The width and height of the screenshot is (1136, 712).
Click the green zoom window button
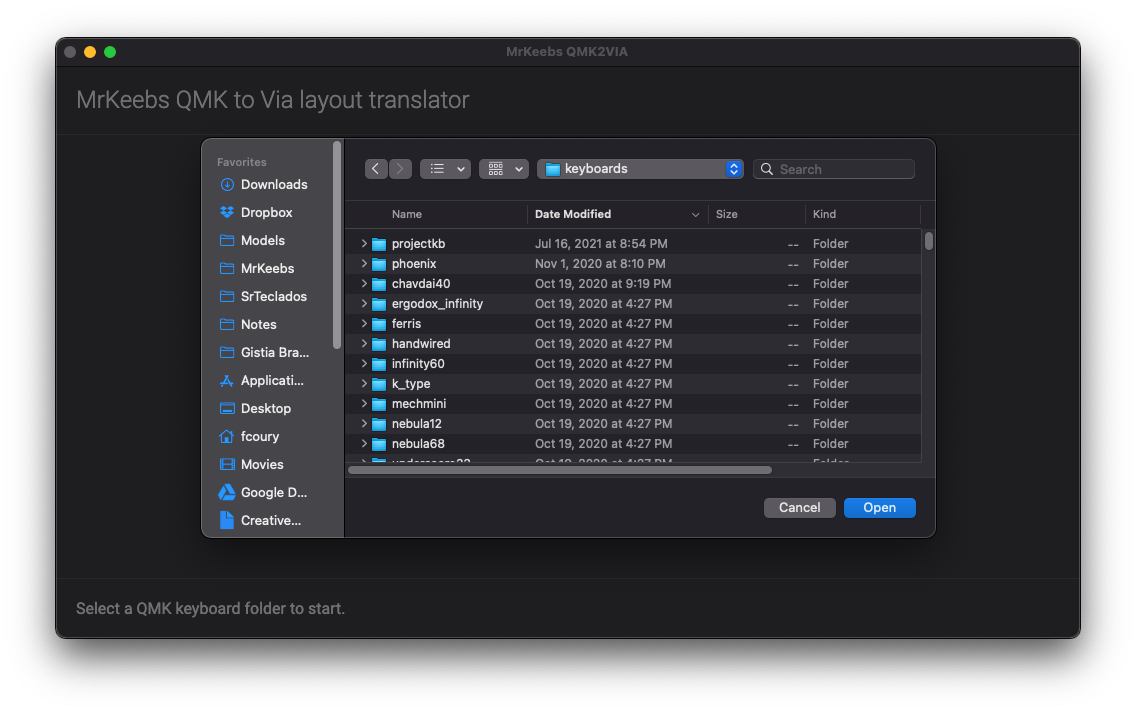[110, 52]
